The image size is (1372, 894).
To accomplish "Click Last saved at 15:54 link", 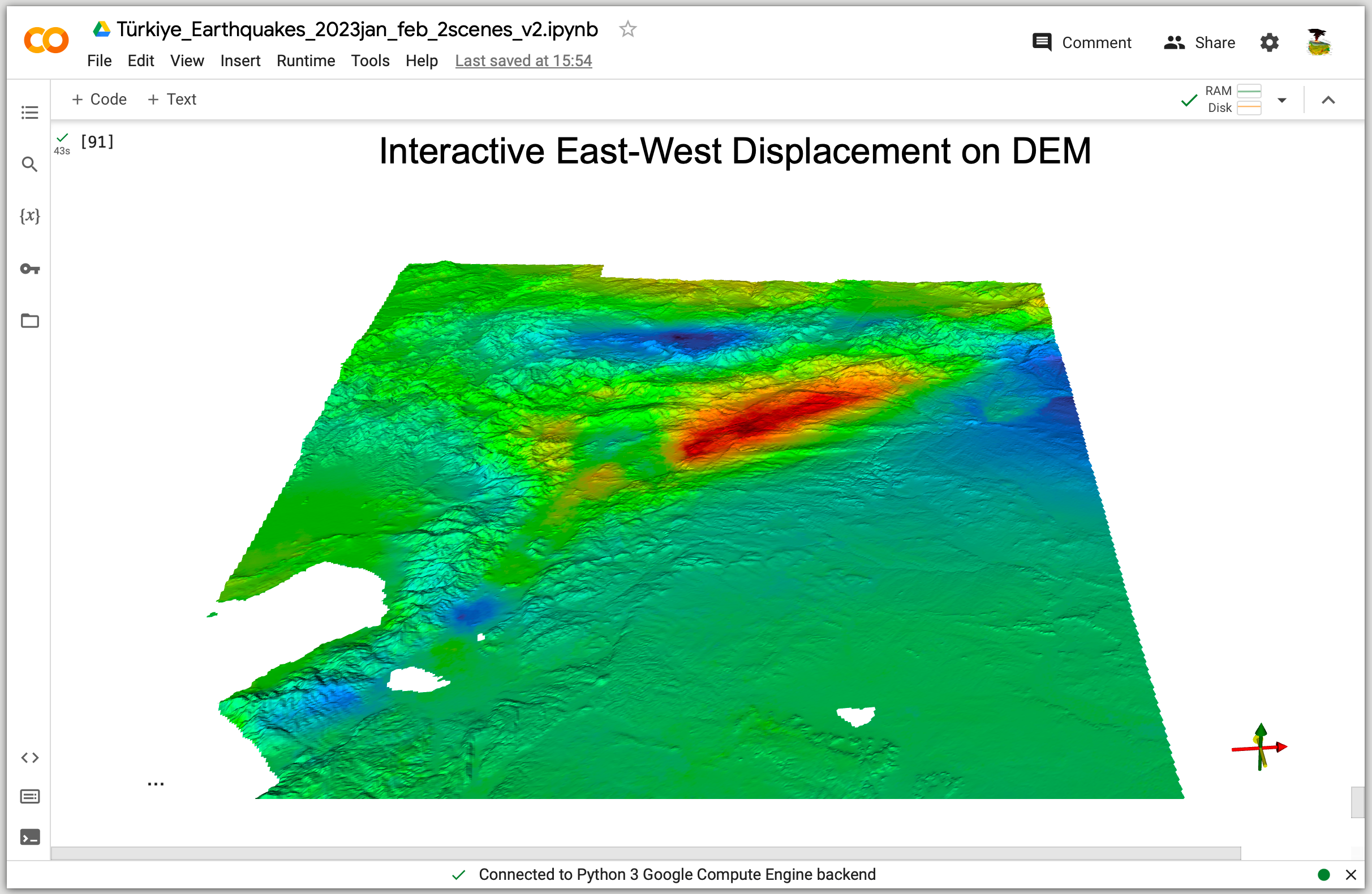I will click(x=523, y=61).
